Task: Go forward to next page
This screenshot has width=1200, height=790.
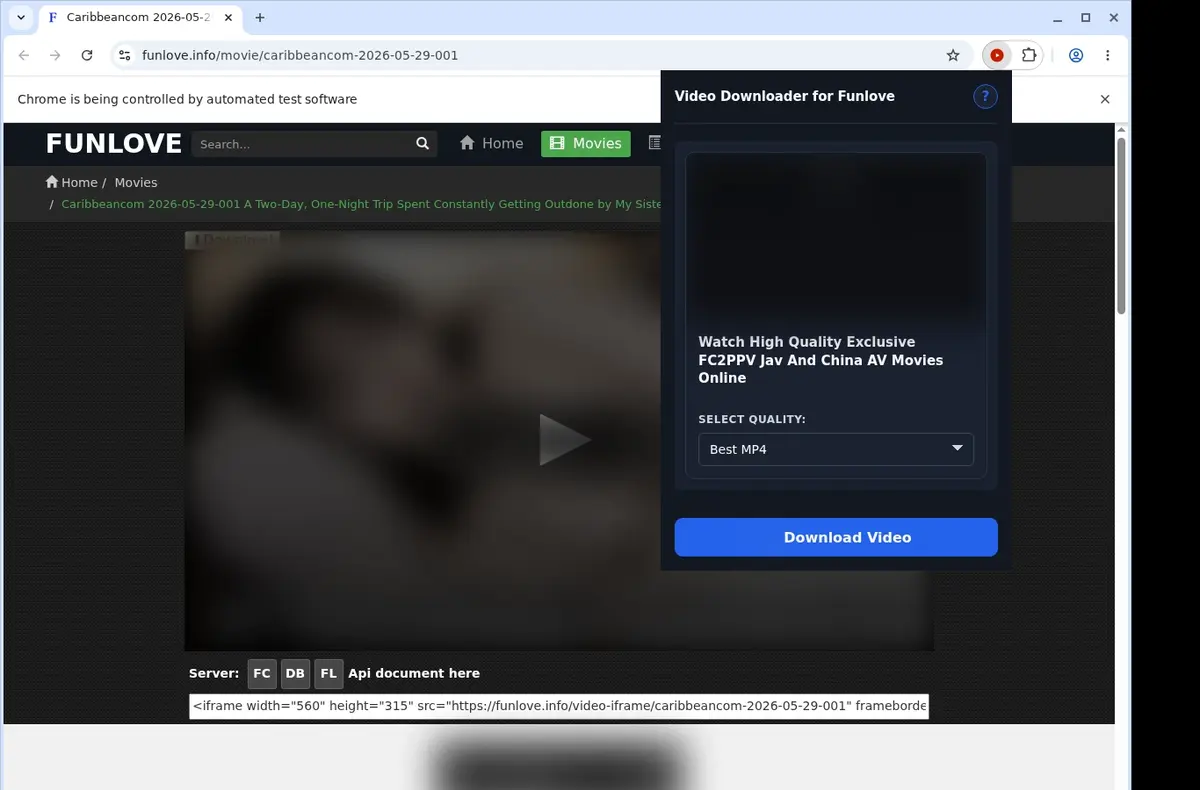Action: pyautogui.click(x=55, y=56)
